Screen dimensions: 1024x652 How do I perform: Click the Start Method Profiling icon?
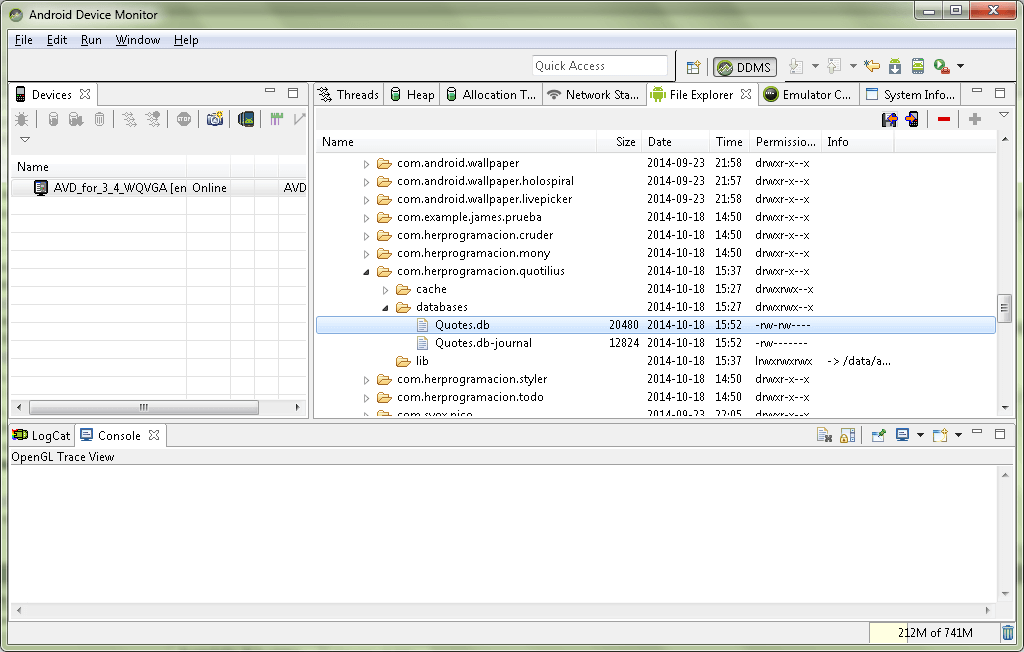click(153, 120)
